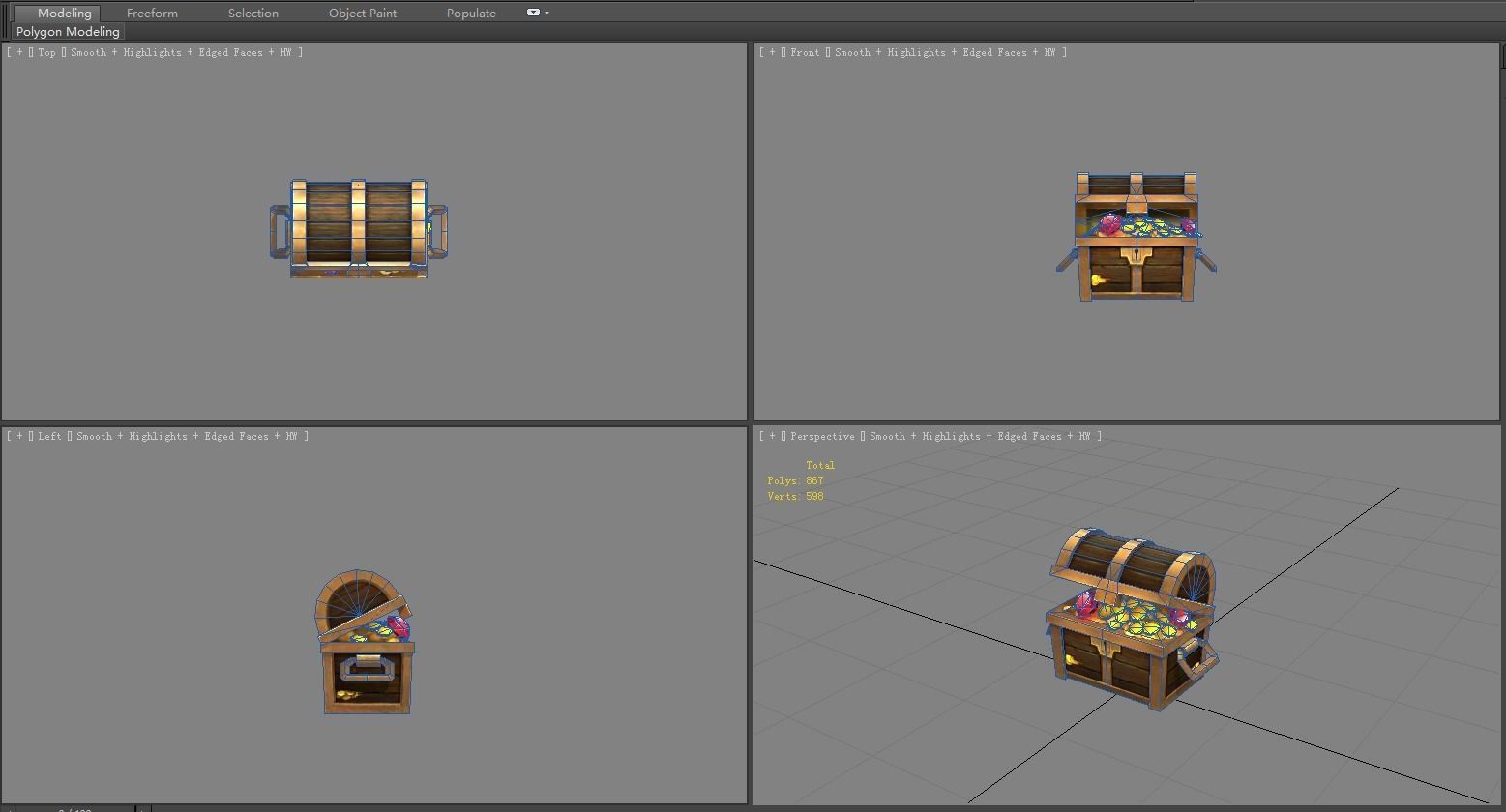Image resolution: width=1506 pixels, height=812 pixels.
Task: Open Left viewport shading label menu
Action: coord(187,436)
